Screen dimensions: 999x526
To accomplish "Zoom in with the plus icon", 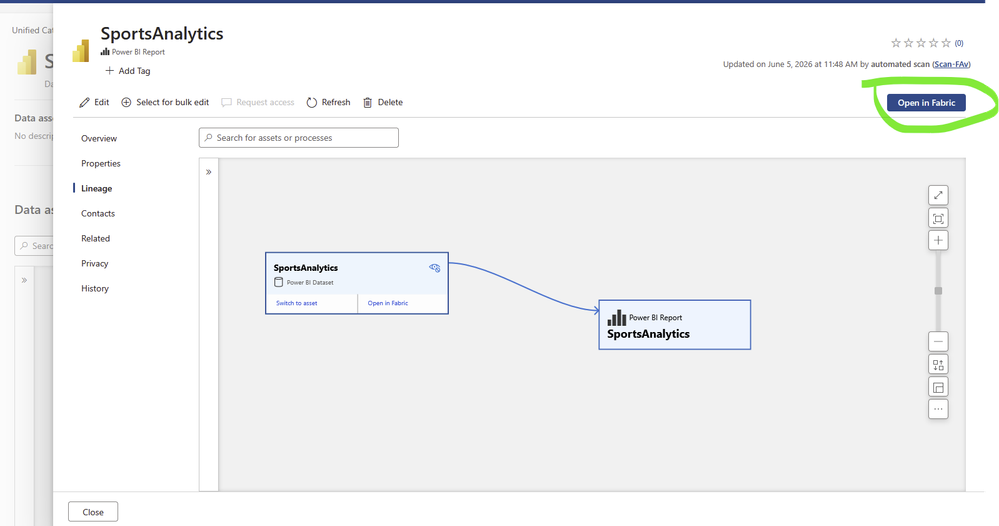I will click(x=938, y=241).
